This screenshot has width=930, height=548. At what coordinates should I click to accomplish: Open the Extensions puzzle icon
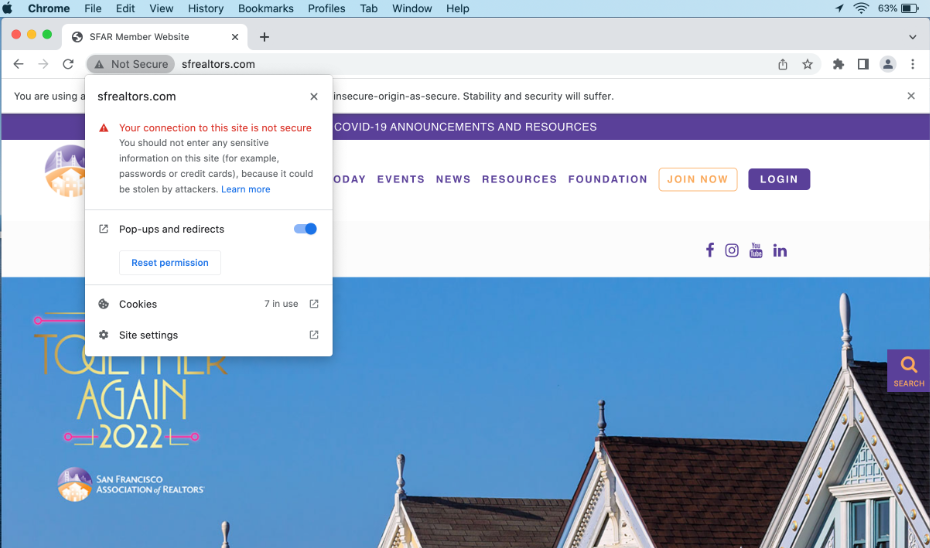click(838, 64)
